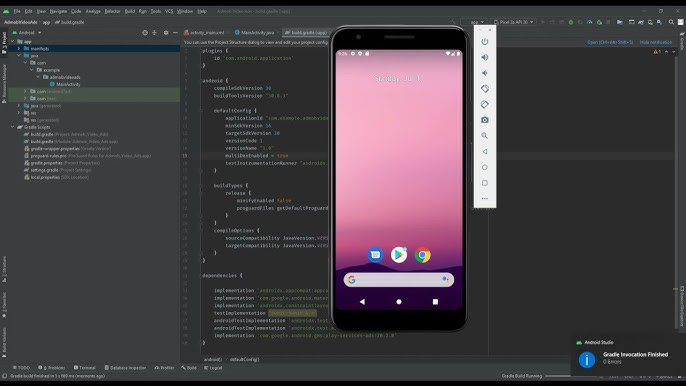Image resolution: width=686 pixels, height=386 pixels.
Task: Select local.properties in project tree
Action: pyautogui.click(x=56, y=177)
